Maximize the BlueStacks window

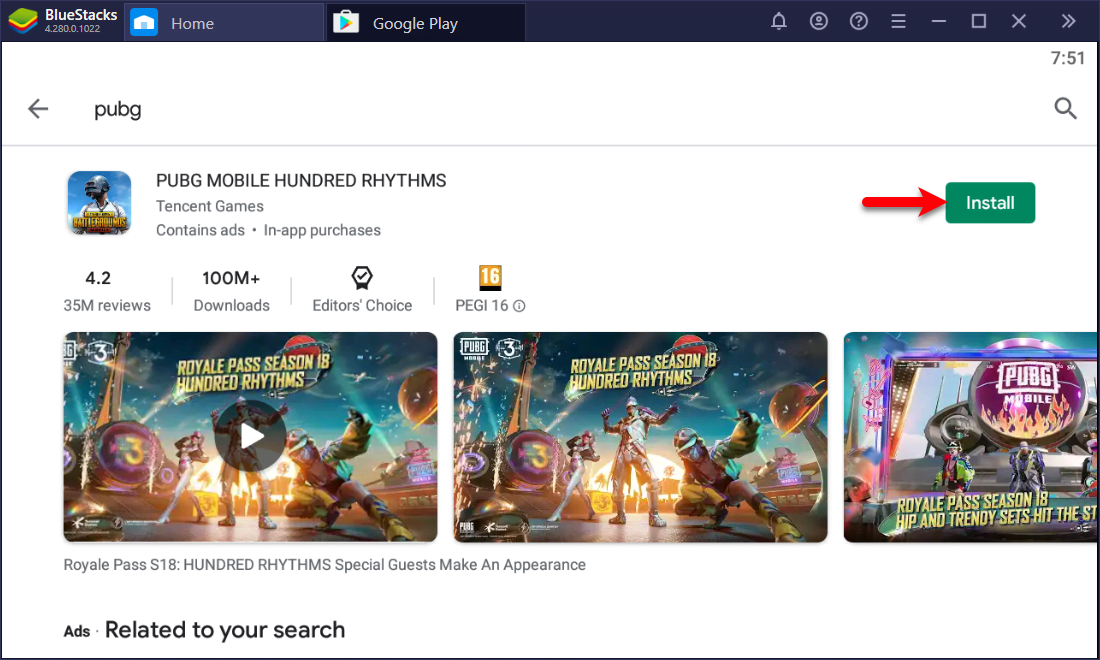pos(979,22)
